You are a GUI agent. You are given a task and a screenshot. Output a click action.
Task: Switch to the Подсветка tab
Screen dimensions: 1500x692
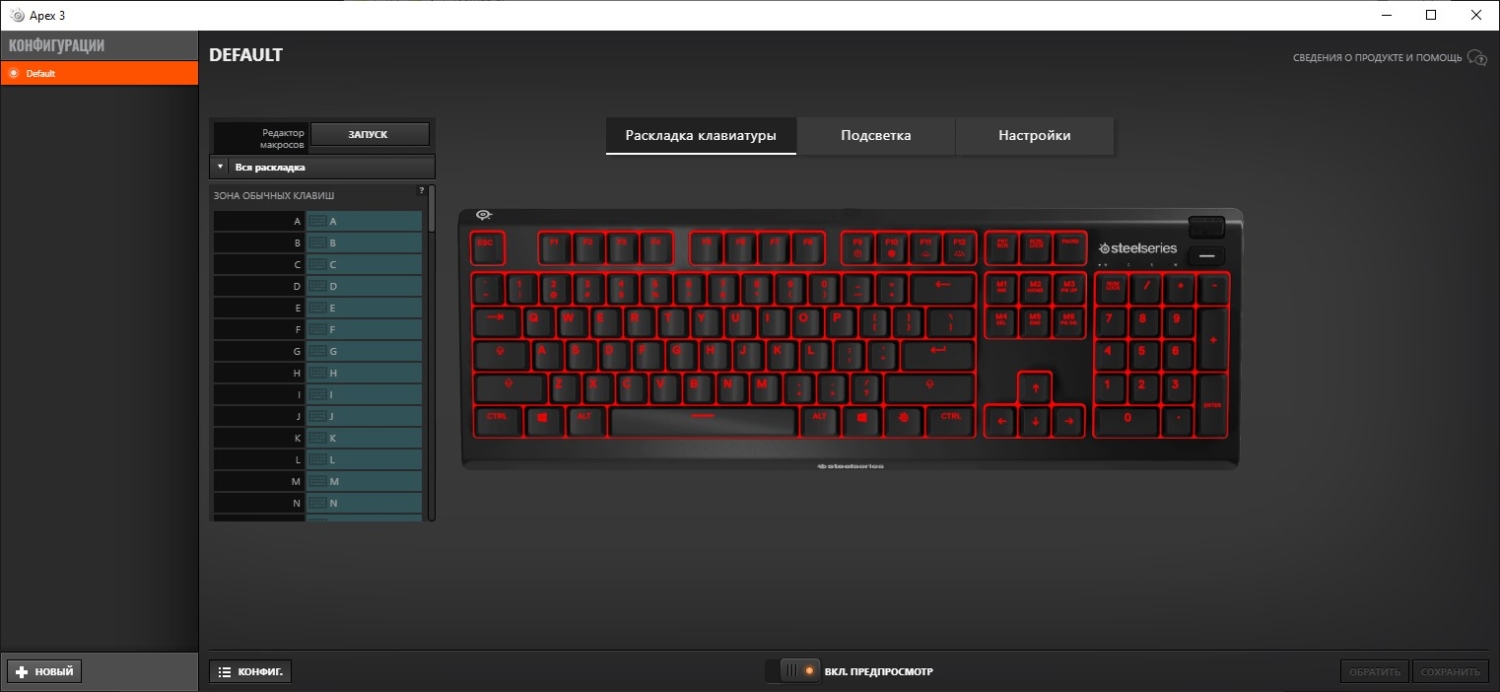click(876, 136)
